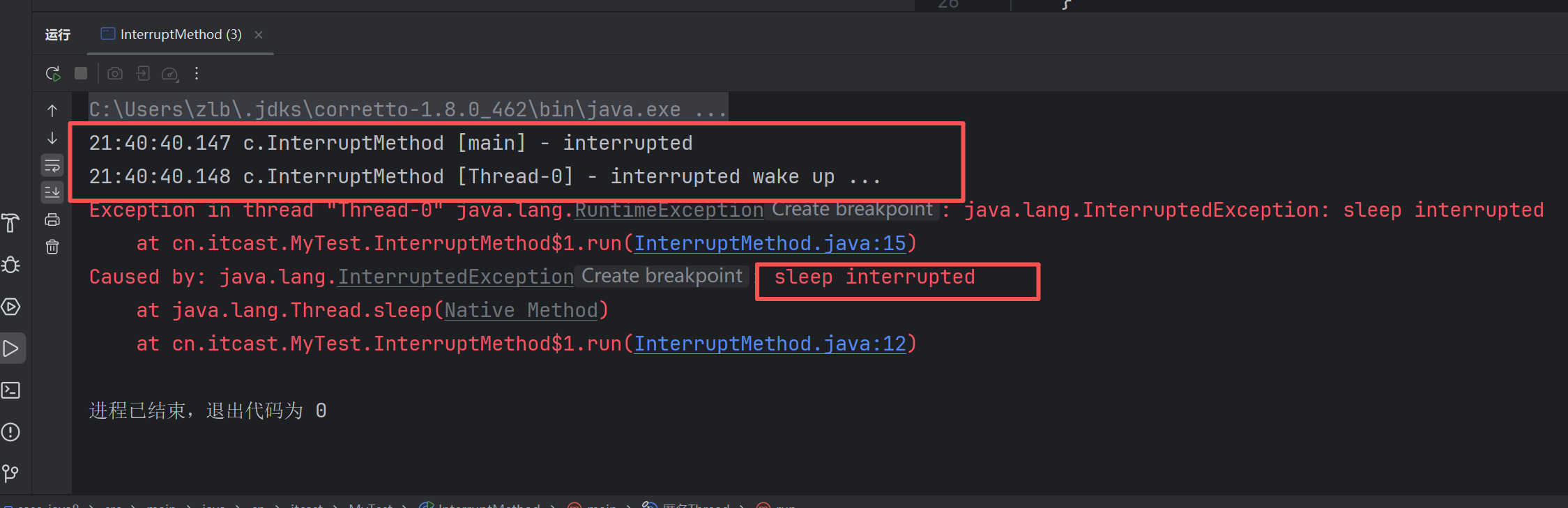This screenshot has width=1568, height=508.
Task: Open the Problems tool window icon
Action: click(x=11, y=432)
